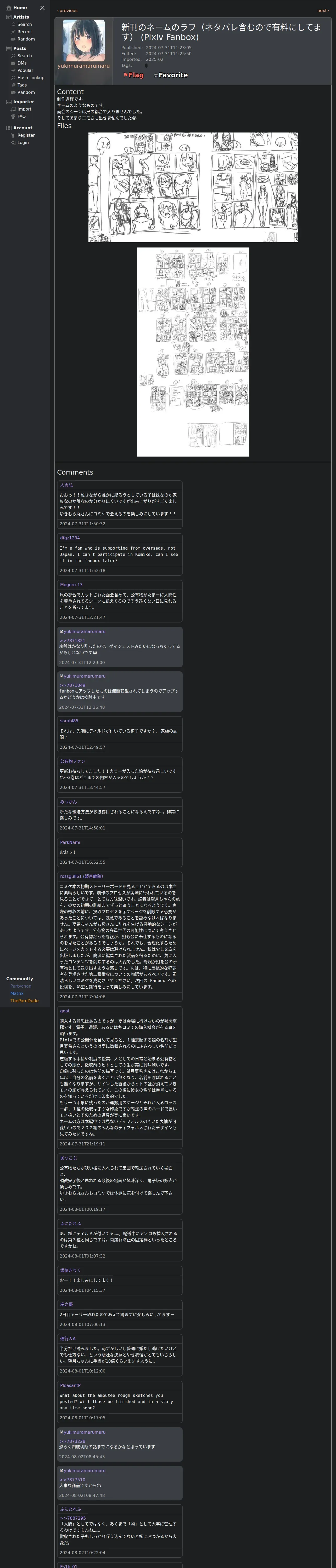Favorite this post
The height and width of the screenshot is (1568, 336).
click(x=170, y=76)
